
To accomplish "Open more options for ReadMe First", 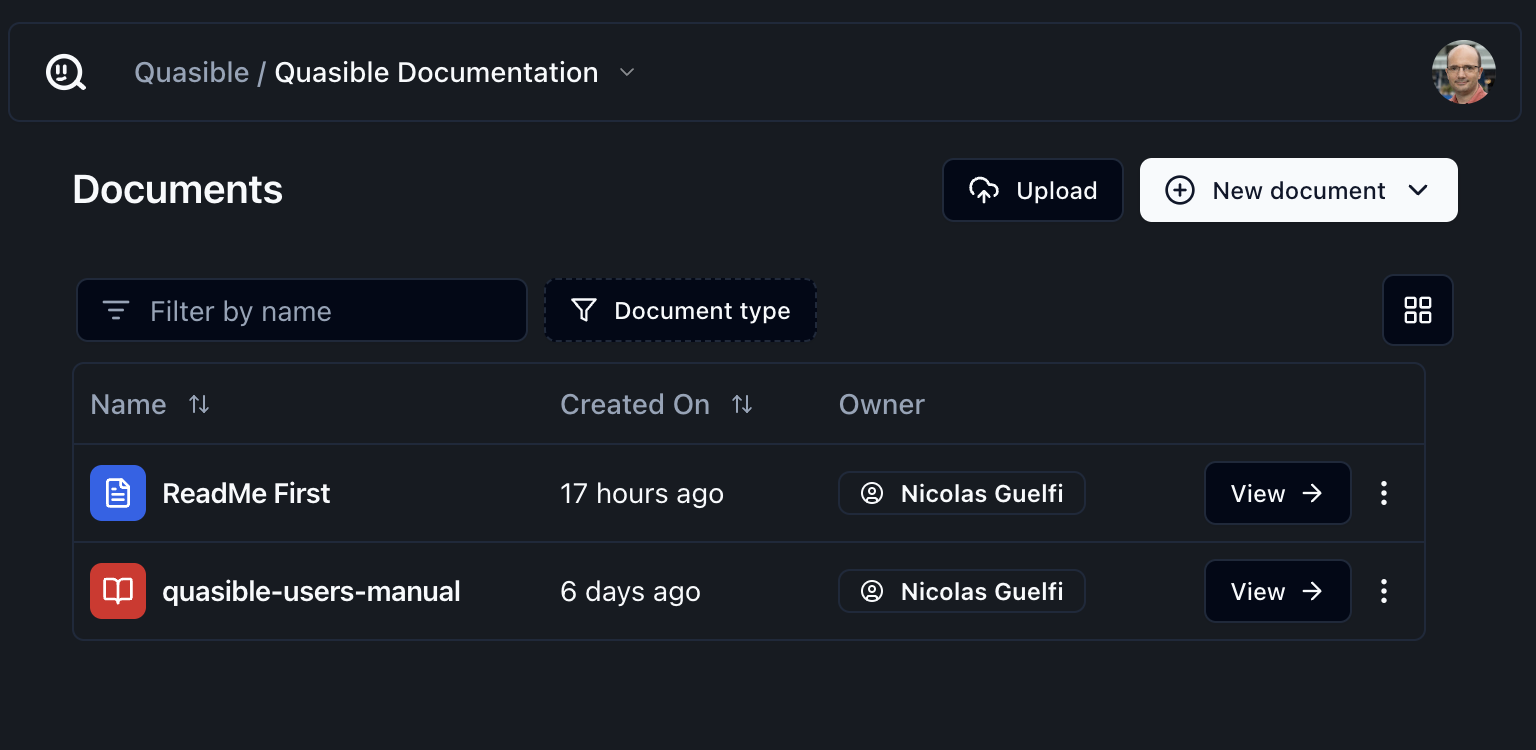I will click(x=1384, y=493).
